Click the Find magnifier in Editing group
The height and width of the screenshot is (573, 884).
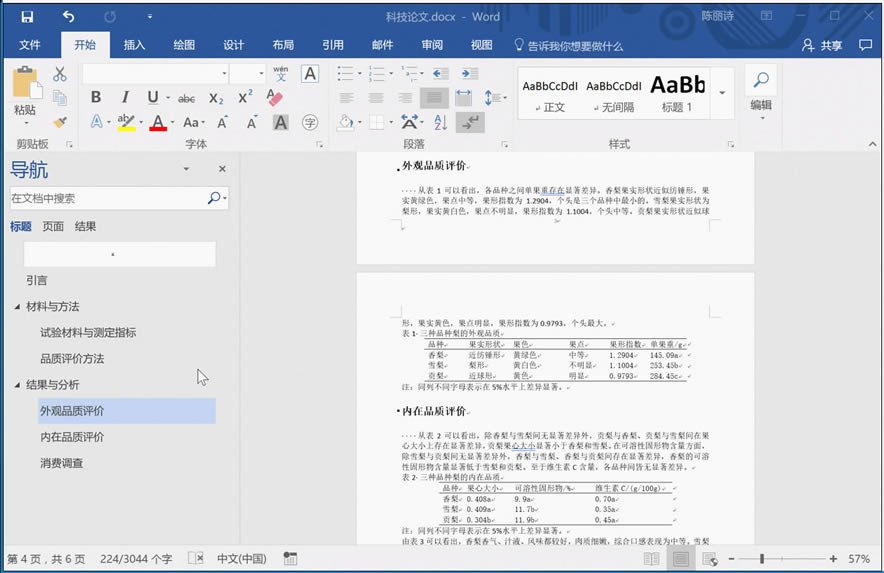tap(761, 80)
